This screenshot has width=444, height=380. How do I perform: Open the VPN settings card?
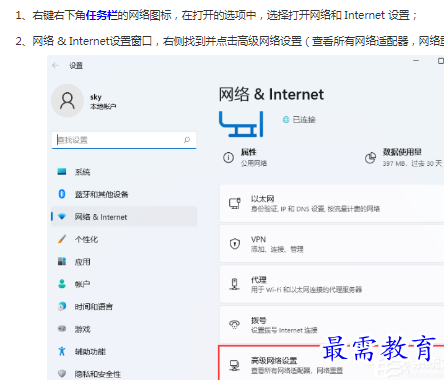point(332,244)
